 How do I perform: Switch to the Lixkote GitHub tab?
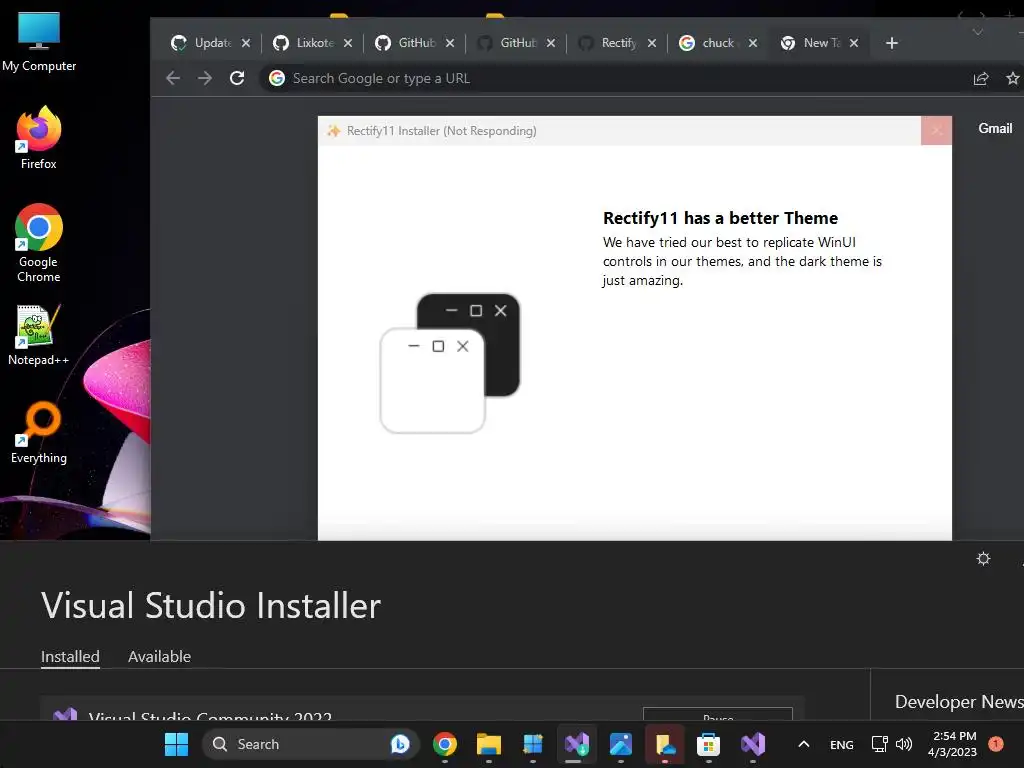point(312,43)
